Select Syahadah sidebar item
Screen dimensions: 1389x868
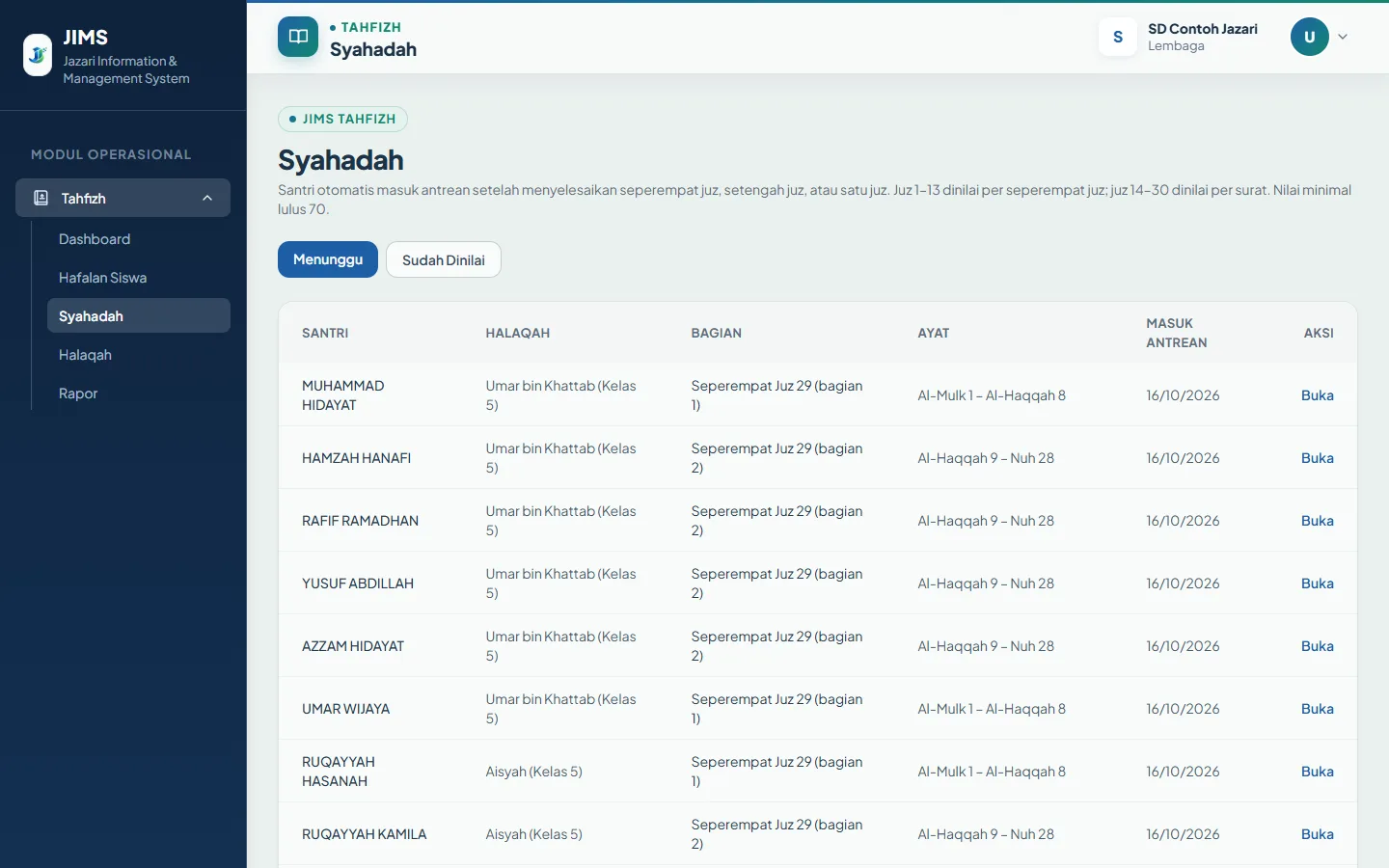tap(139, 315)
